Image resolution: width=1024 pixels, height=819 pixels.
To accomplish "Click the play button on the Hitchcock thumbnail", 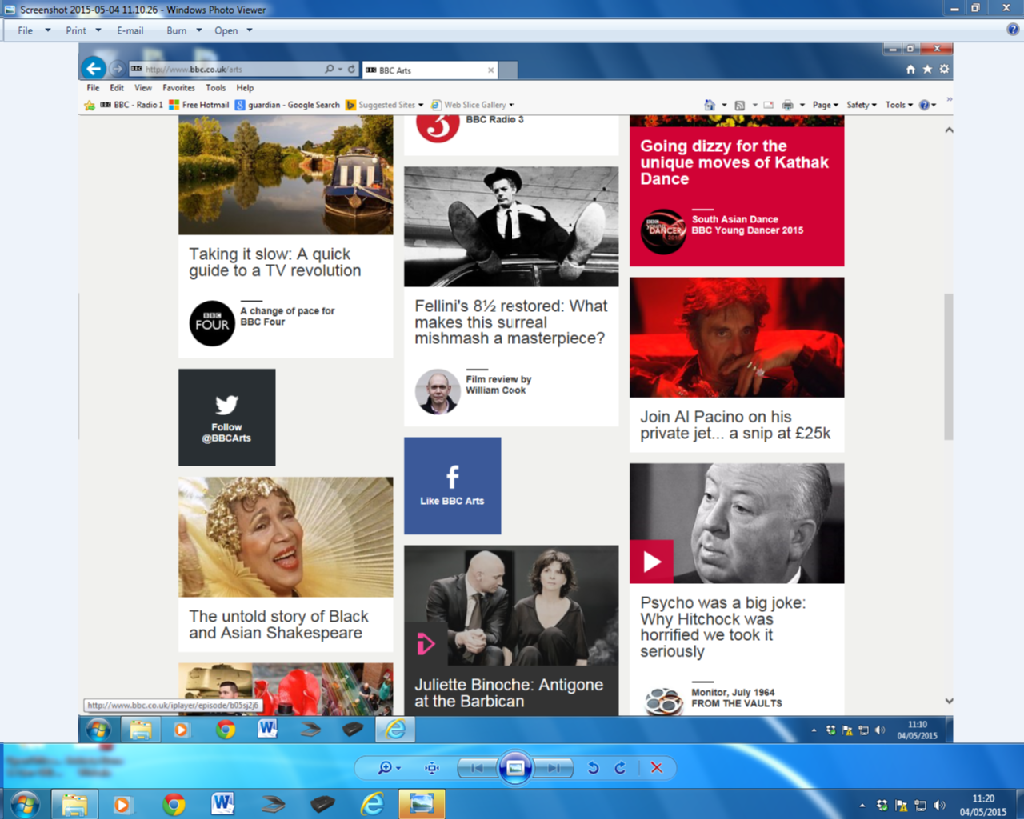I will (x=651, y=562).
